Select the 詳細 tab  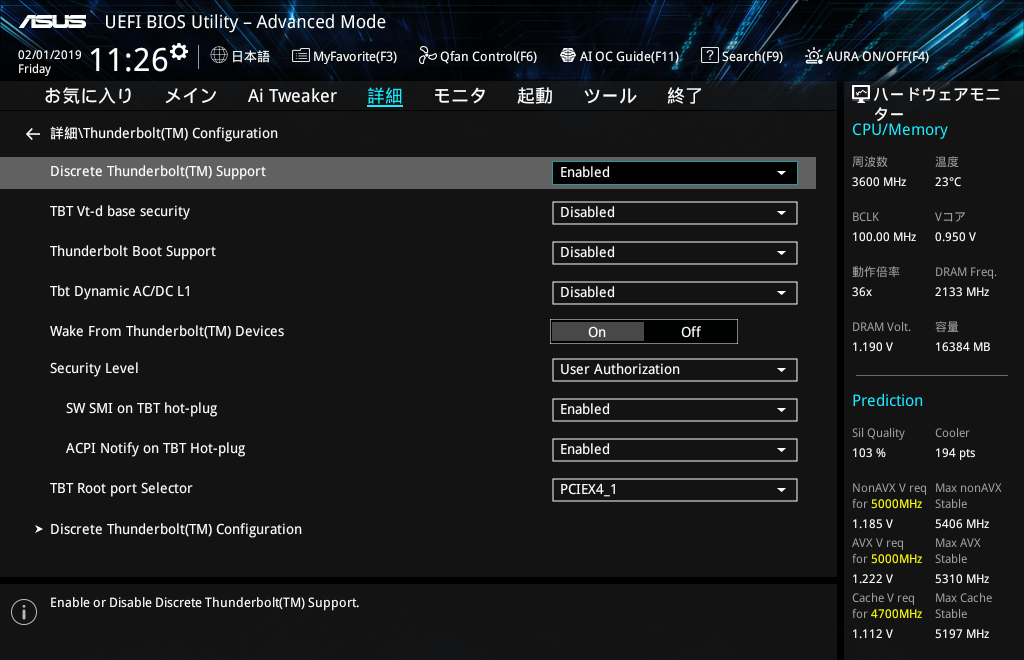[x=385, y=96]
